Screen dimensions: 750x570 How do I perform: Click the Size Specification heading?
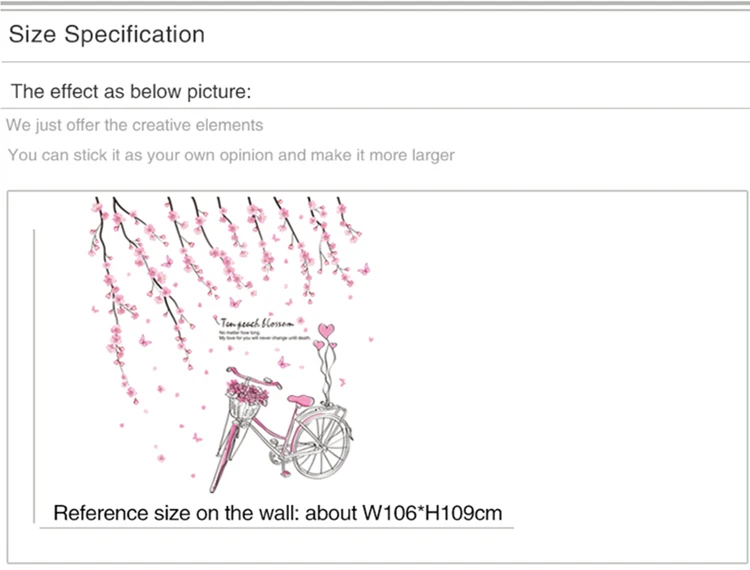107,35
